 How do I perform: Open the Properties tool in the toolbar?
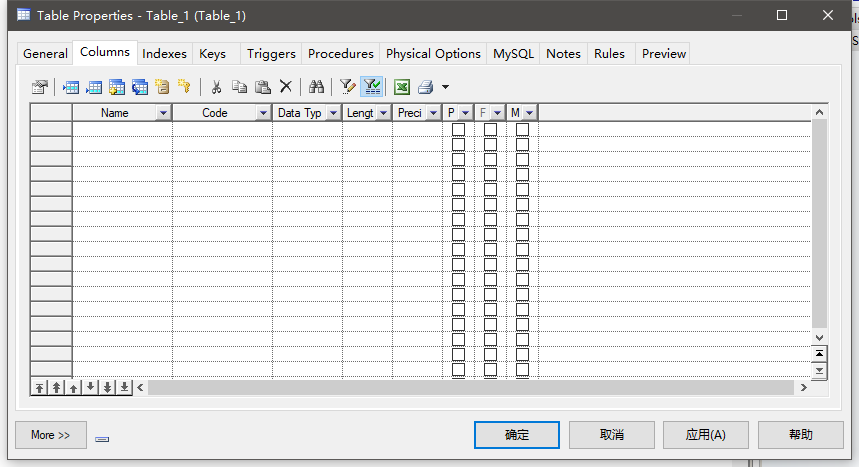(39, 87)
